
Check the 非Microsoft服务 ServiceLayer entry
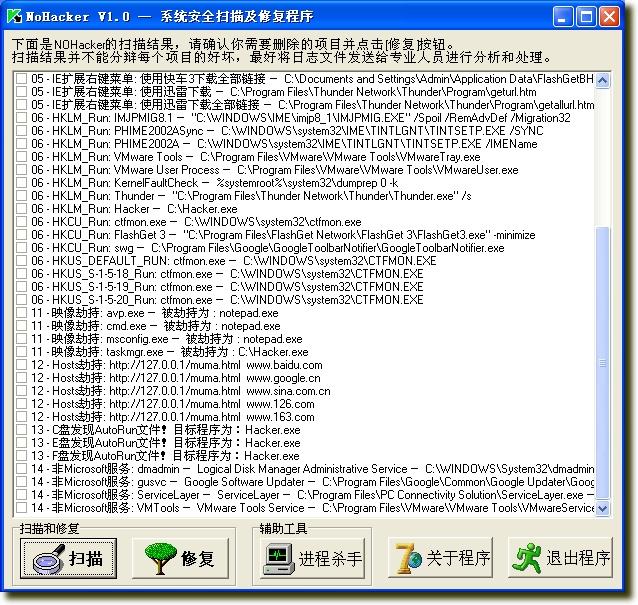[21, 495]
